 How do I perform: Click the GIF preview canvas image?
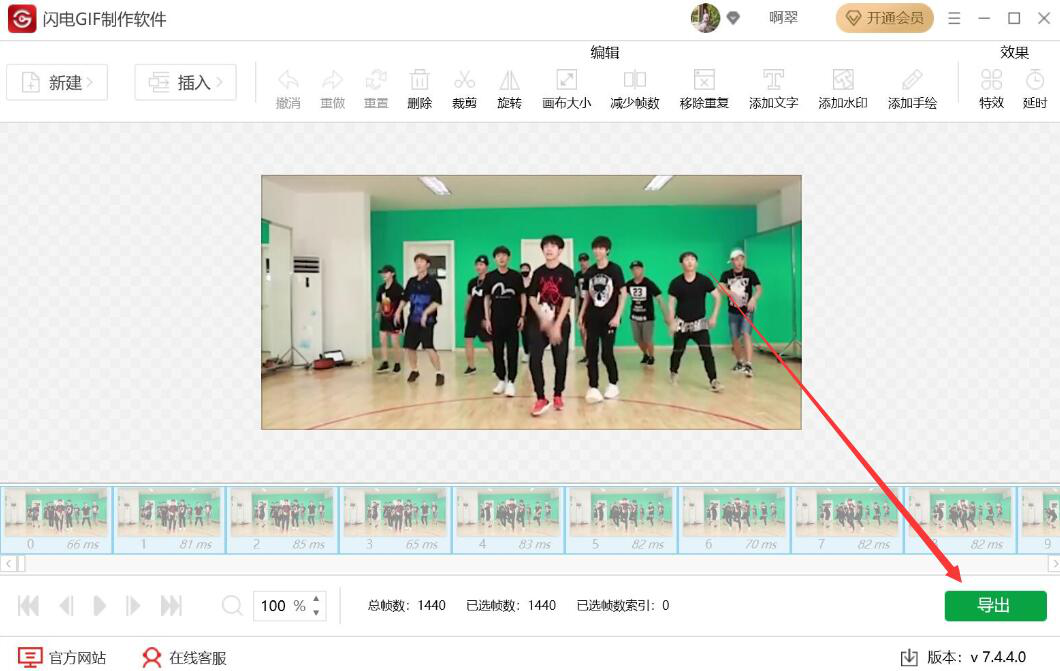pos(531,302)
